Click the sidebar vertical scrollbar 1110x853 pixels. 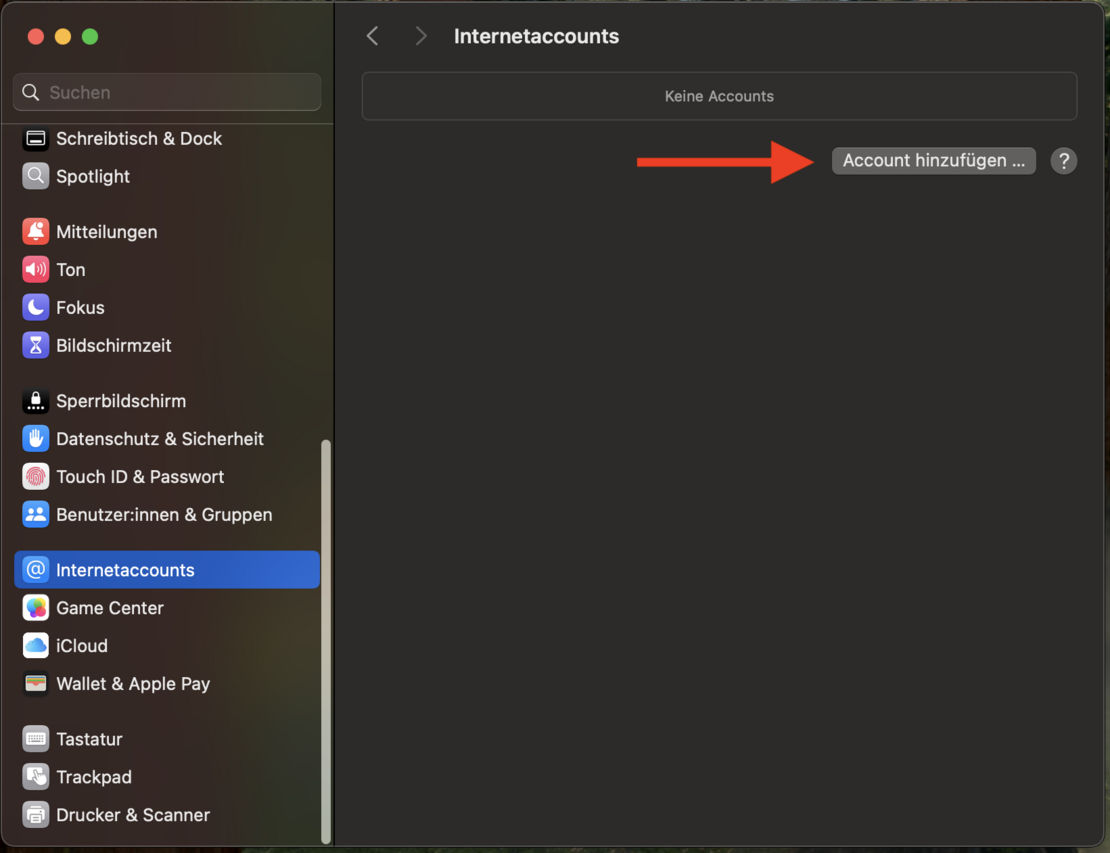(326, 641)
